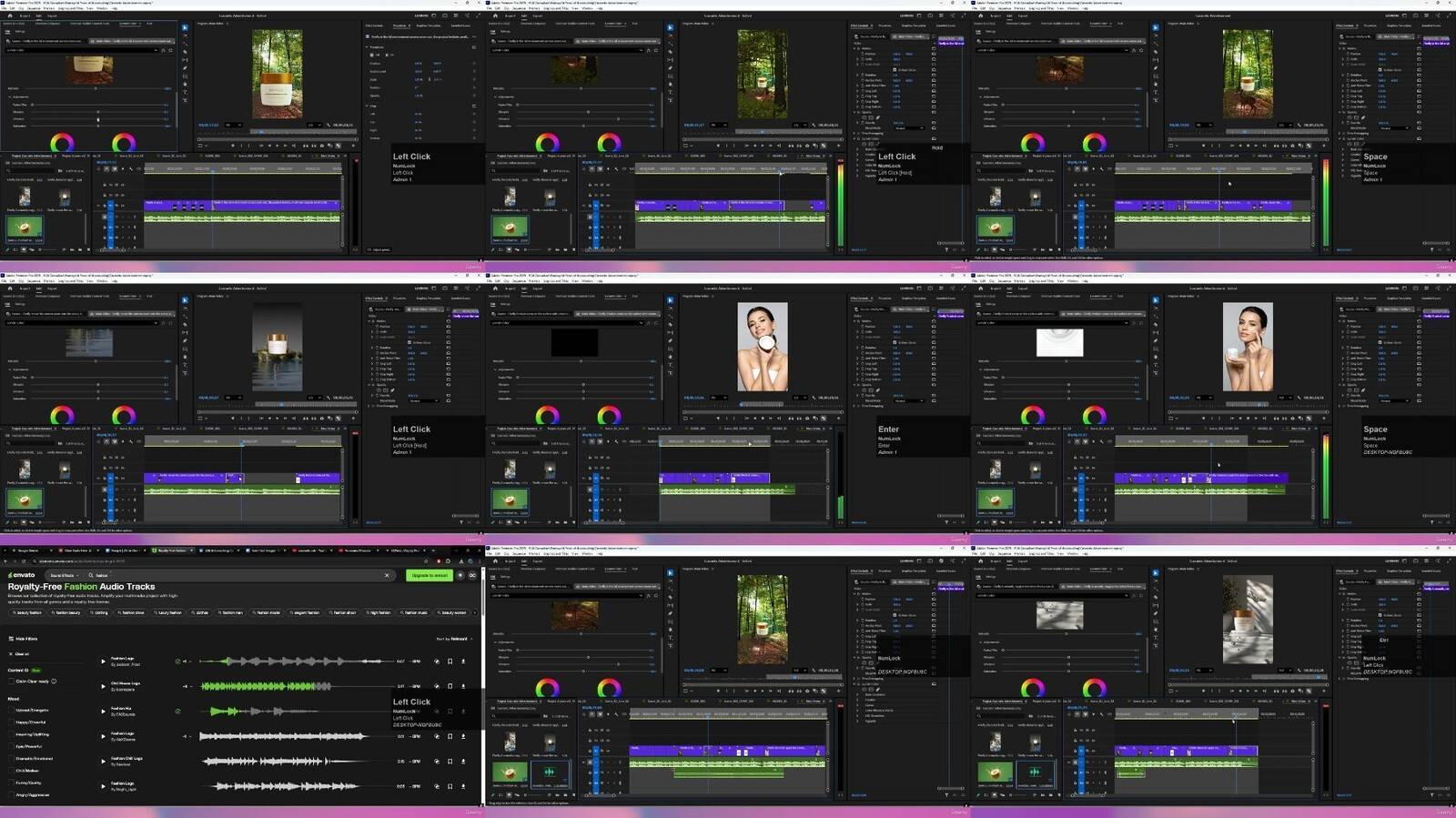Play the Fashion Hip track preview
Screen dimensions: 1456x818
point(103,711)
